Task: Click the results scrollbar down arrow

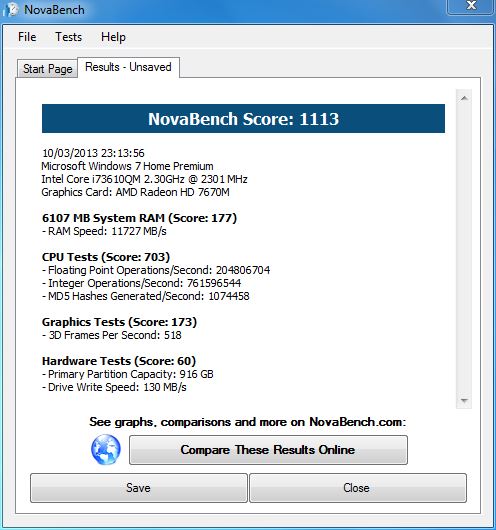Action: pos(464,401)
